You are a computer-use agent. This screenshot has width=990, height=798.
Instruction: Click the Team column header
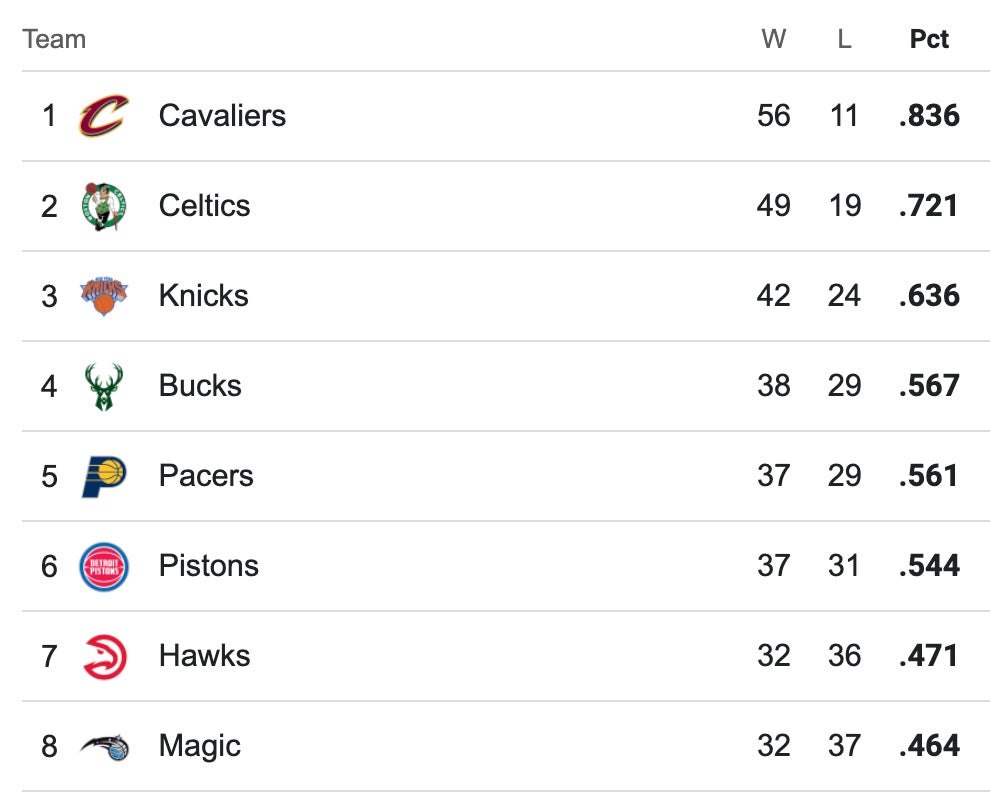tap(54, 40)
